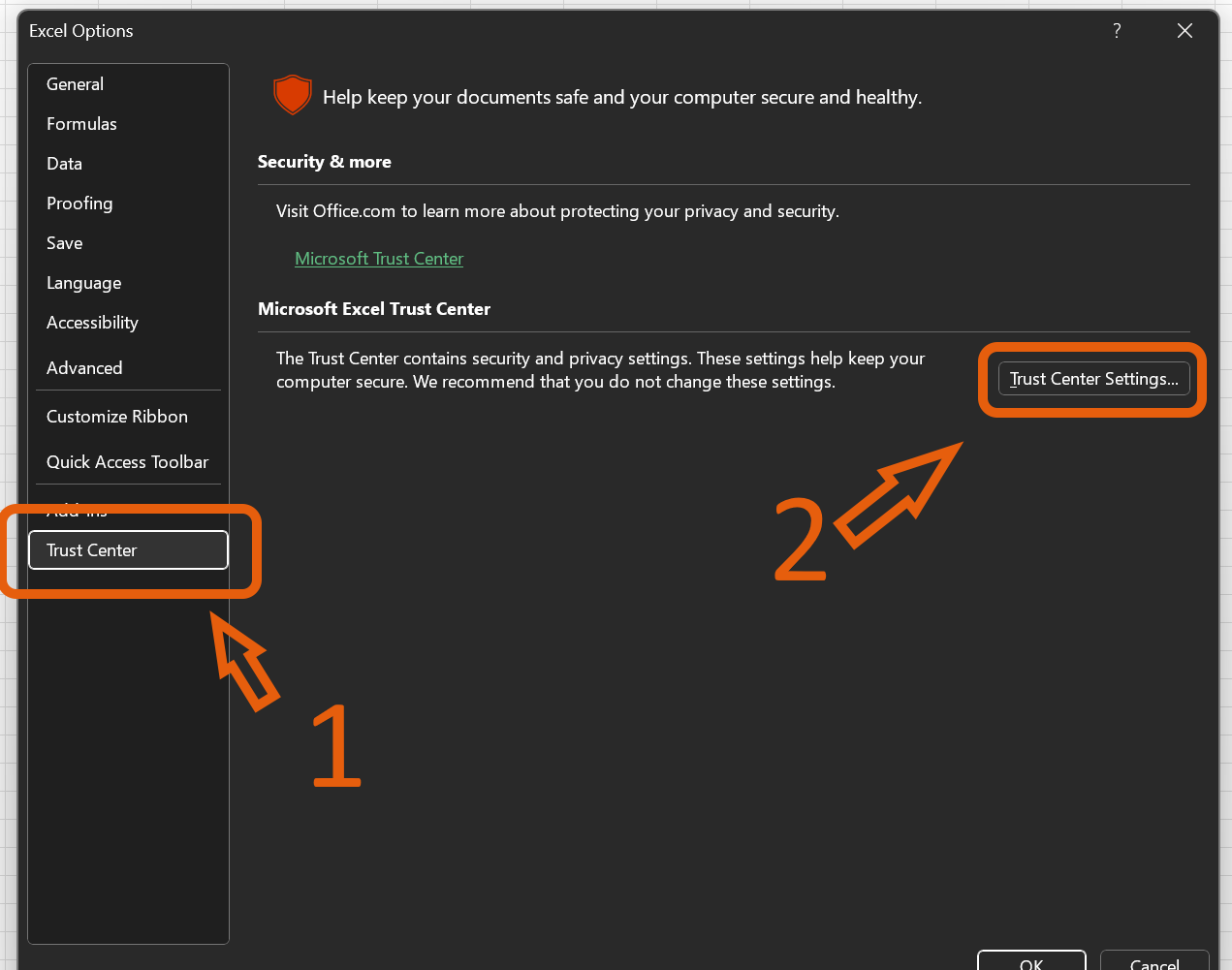Select the Save options category
1232x970 pixels.
click(128, 243)
